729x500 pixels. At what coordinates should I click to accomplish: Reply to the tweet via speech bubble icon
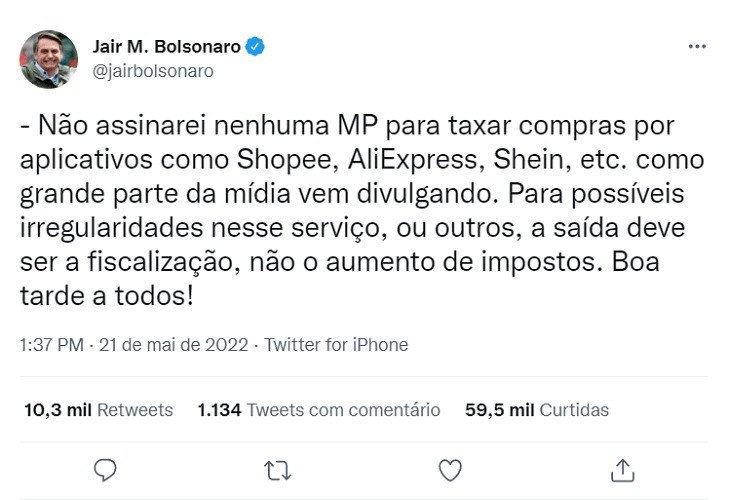click(105, 469)
